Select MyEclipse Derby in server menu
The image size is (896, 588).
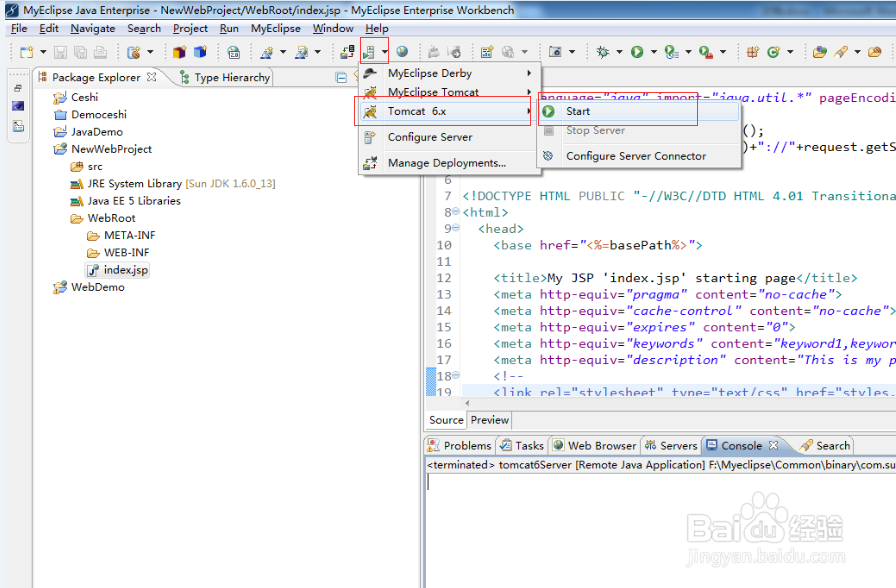pos(450,73)
